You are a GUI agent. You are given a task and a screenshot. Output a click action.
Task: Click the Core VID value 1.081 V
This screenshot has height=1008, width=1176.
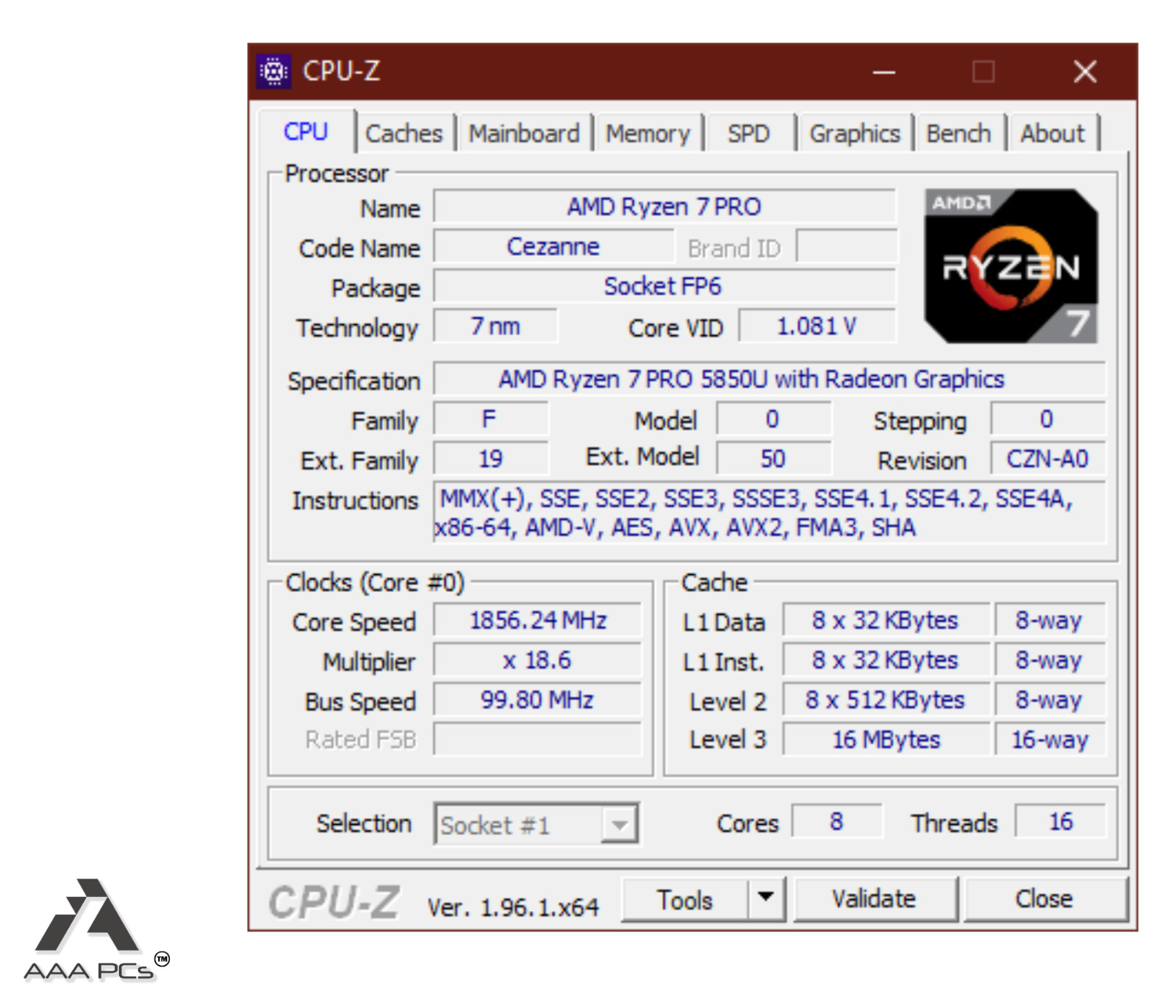(x=817, y=326)
